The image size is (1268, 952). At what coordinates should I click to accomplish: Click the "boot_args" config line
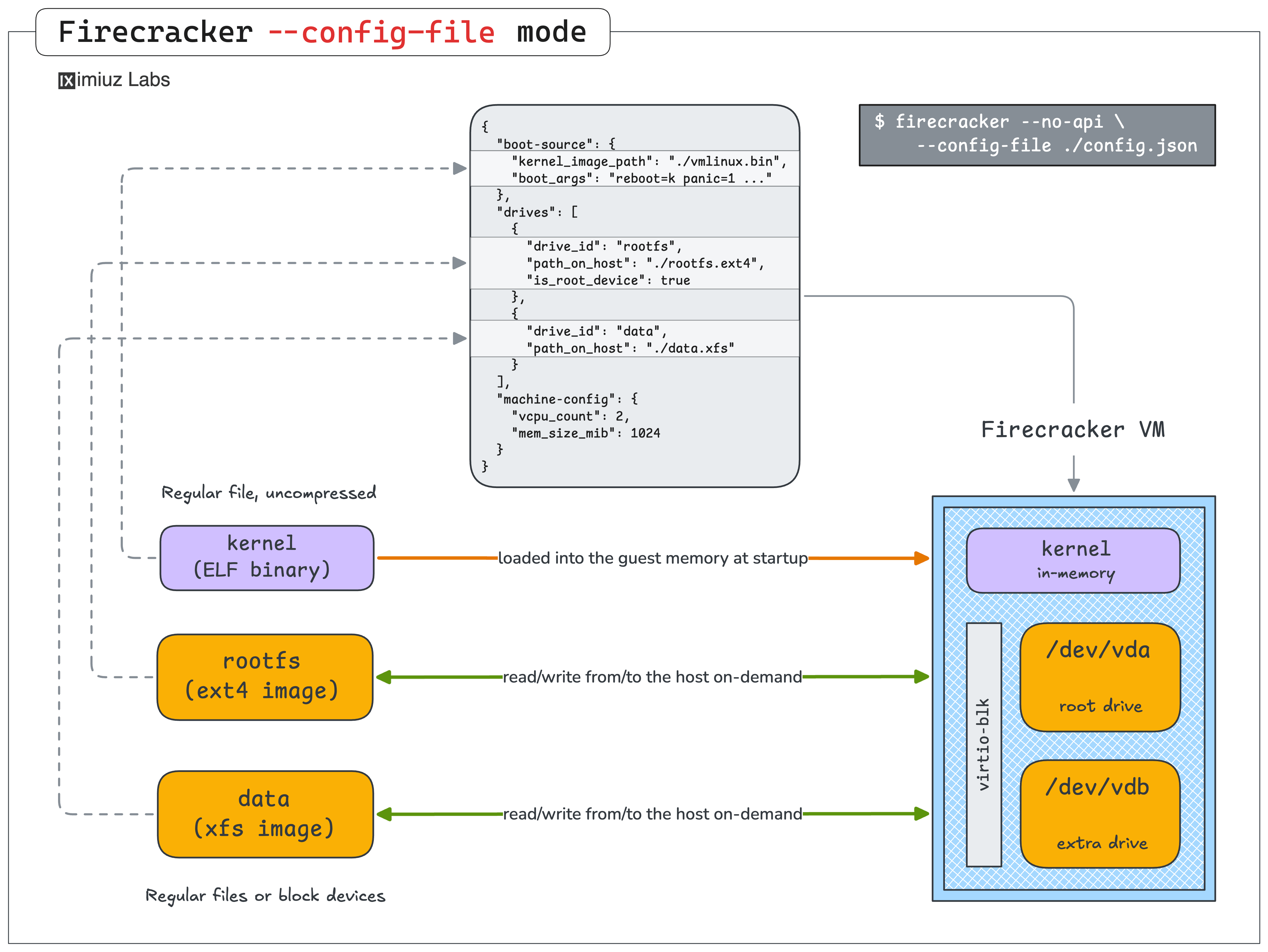point(641,179)
